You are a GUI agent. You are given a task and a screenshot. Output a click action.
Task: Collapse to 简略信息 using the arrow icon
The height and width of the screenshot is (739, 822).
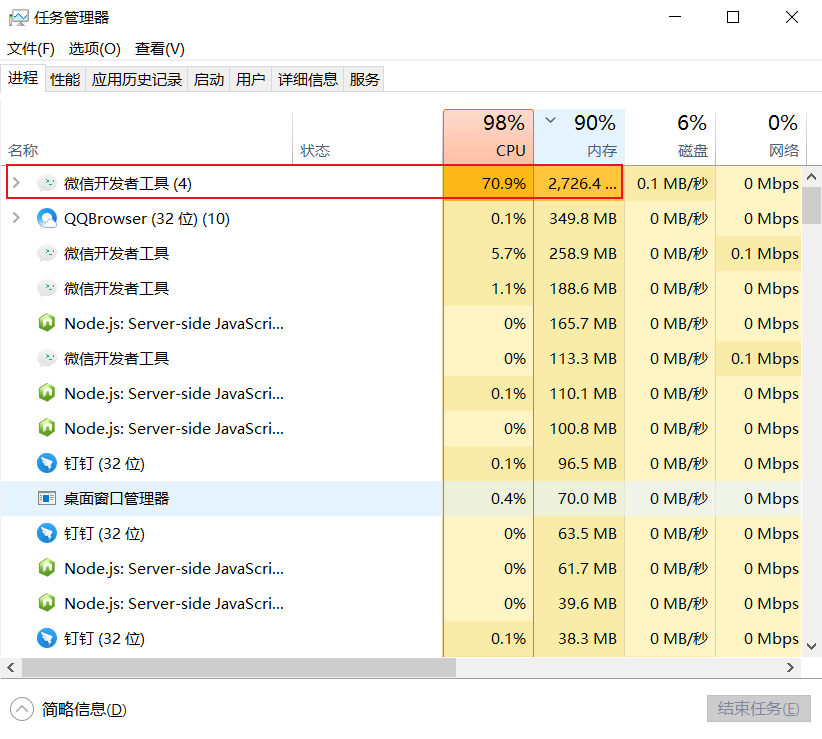21,710
